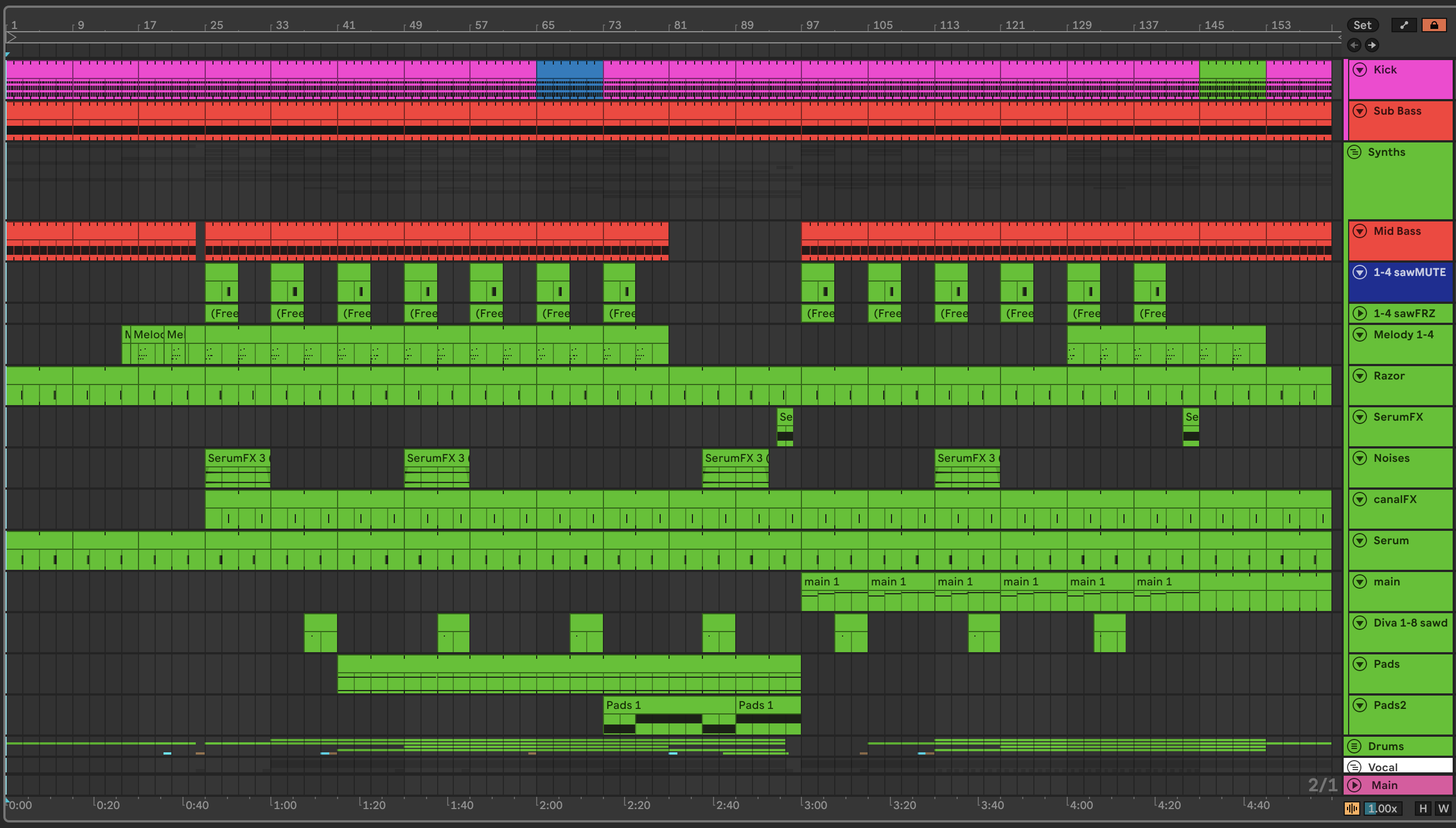The width and height of the screenshot is (1456, 828).
Task: Unfold the Synths group track
Action: point(1354,152)
